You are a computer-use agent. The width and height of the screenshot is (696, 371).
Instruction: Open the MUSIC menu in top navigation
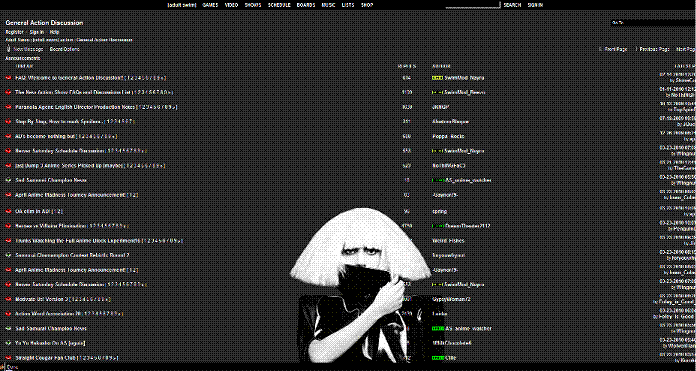328,5
